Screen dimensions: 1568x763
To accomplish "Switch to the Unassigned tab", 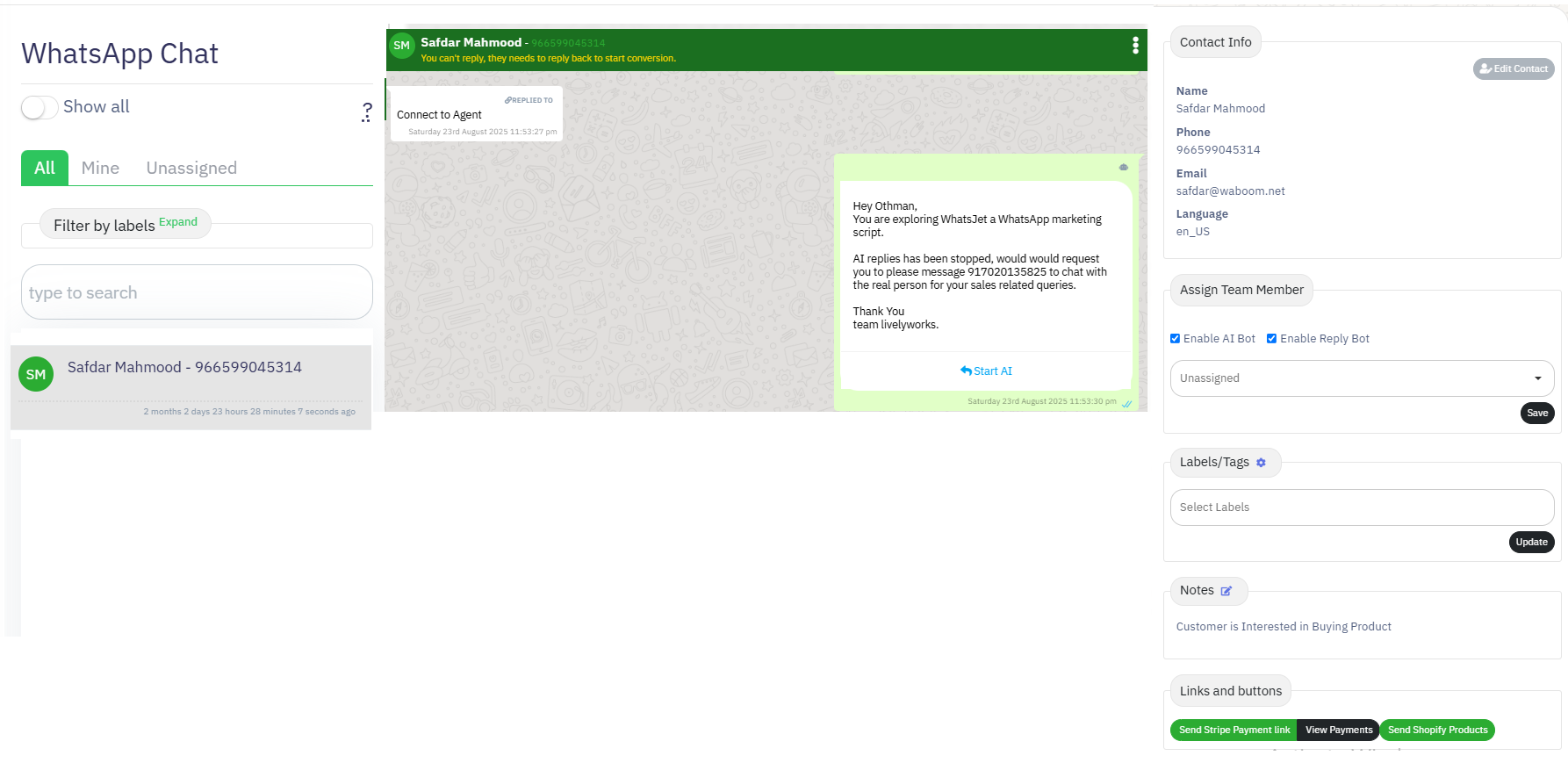I will (x=191, y=168).
